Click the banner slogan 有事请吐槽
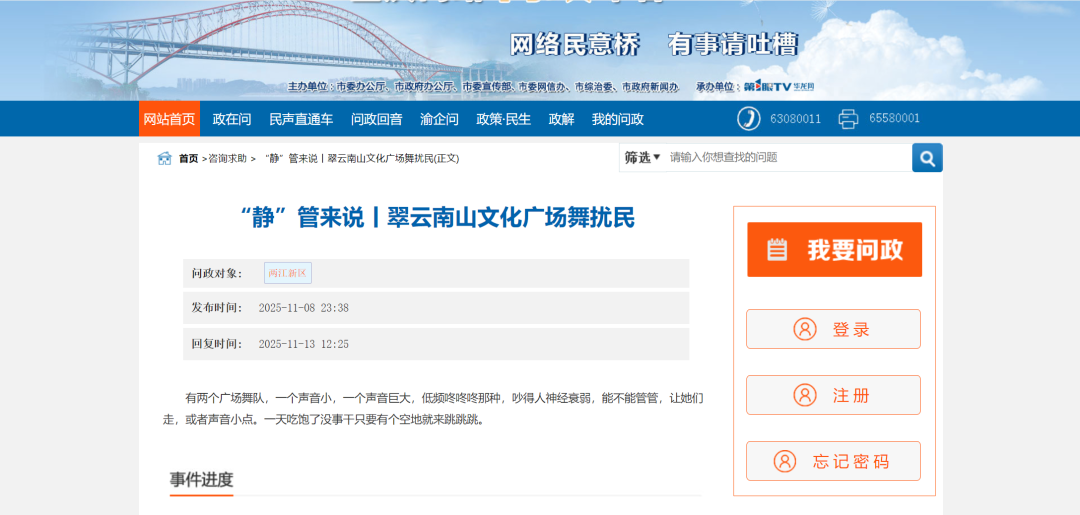The height and width of the screenshot is (515, 1080). [x=733, y=45]
